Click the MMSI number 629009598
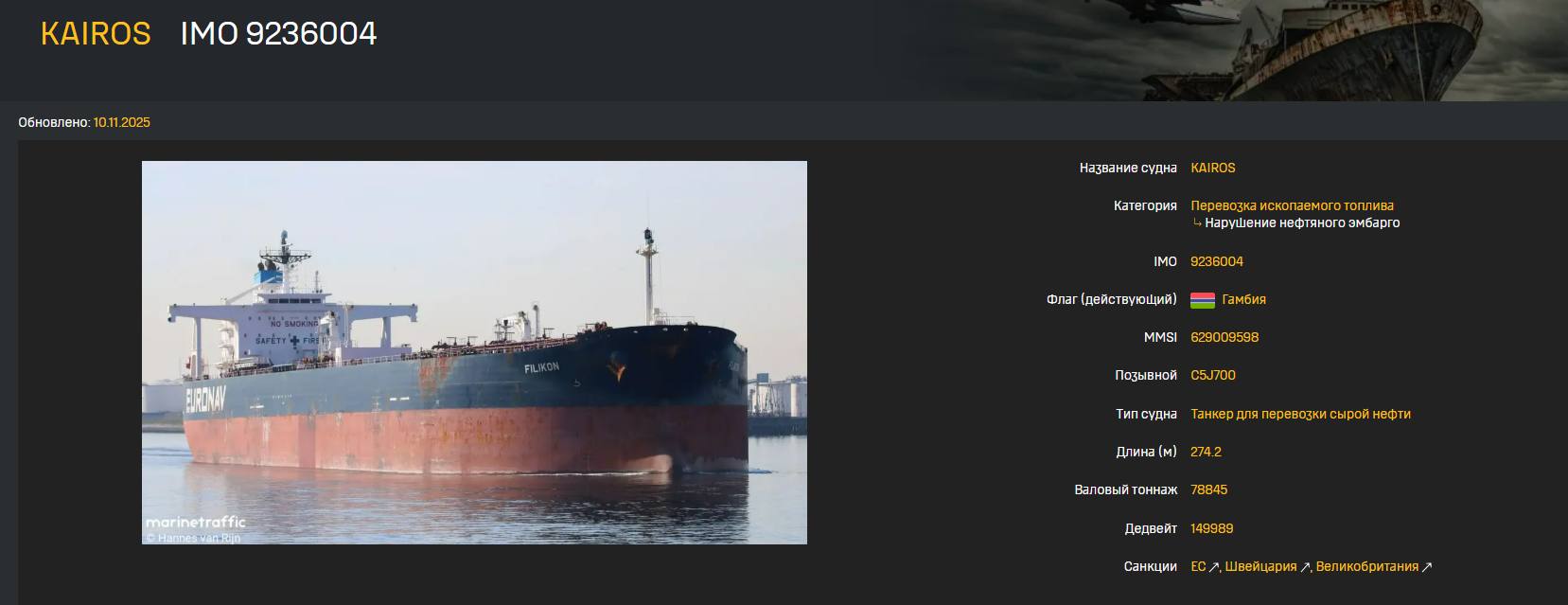 pos(1224,337)
